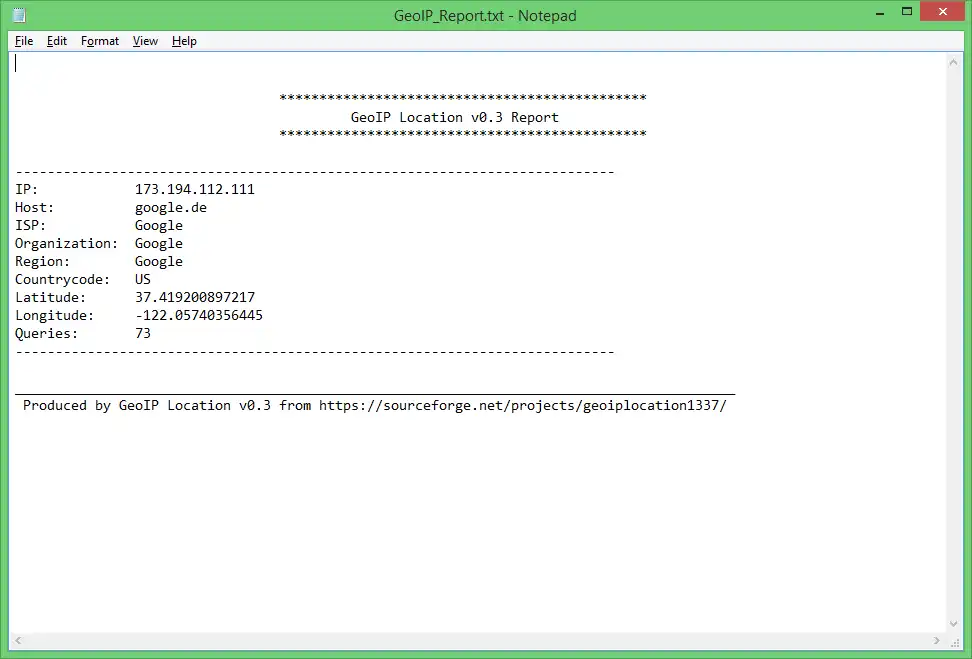972x659 pixels.
Task: Click the Notepad icon in title bar
Action: coord(19,15)
